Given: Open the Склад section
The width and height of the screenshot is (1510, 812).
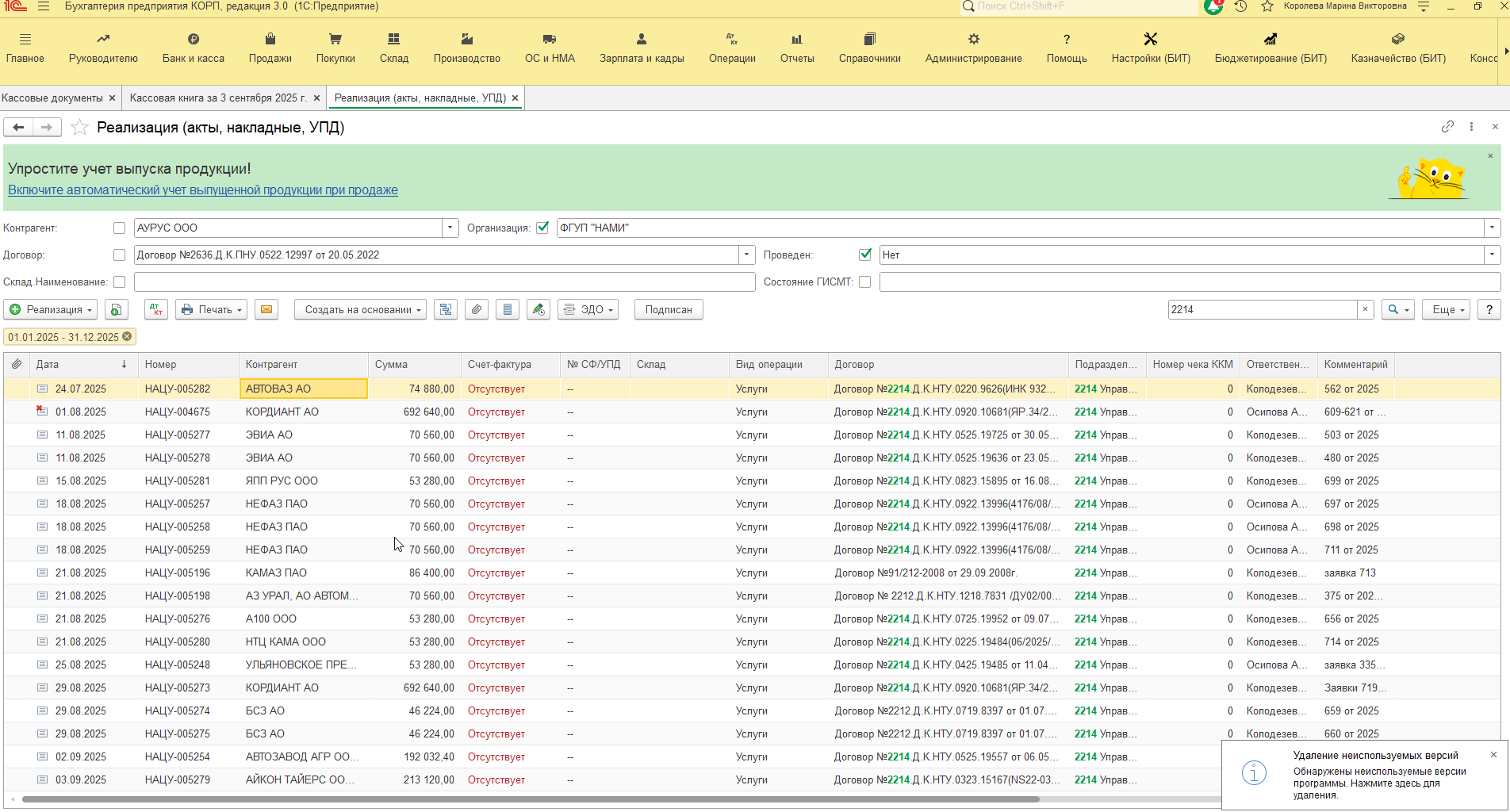Looking at the screenshot, I should tap(394, 48).
